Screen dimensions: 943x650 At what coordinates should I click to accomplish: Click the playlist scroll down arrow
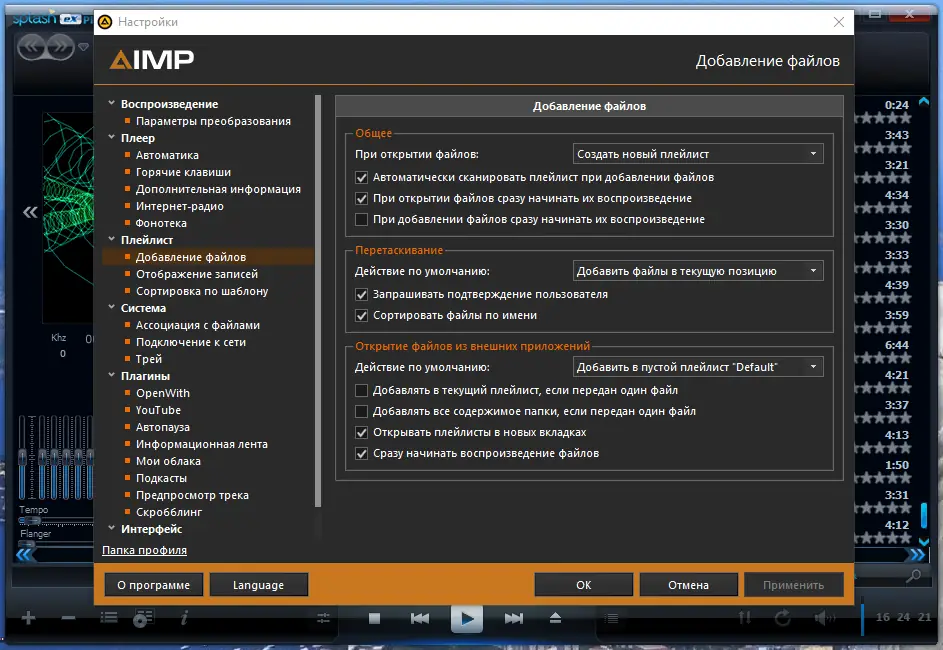pyautogui.click(x=924, y=542)
